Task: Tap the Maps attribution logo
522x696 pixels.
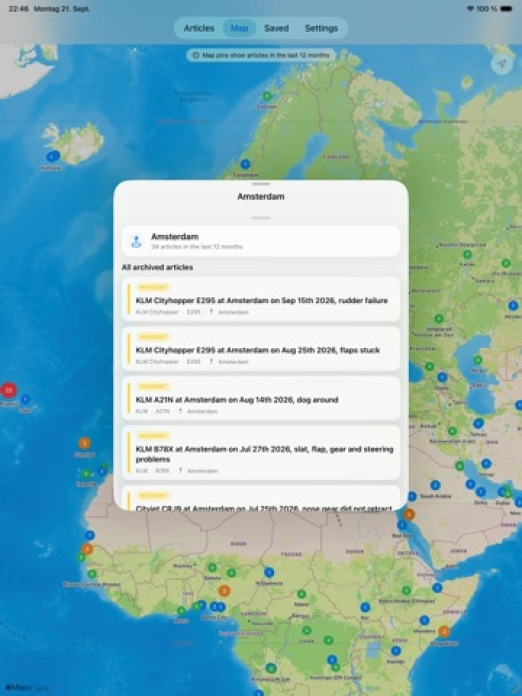Action: tap(18, 687)
